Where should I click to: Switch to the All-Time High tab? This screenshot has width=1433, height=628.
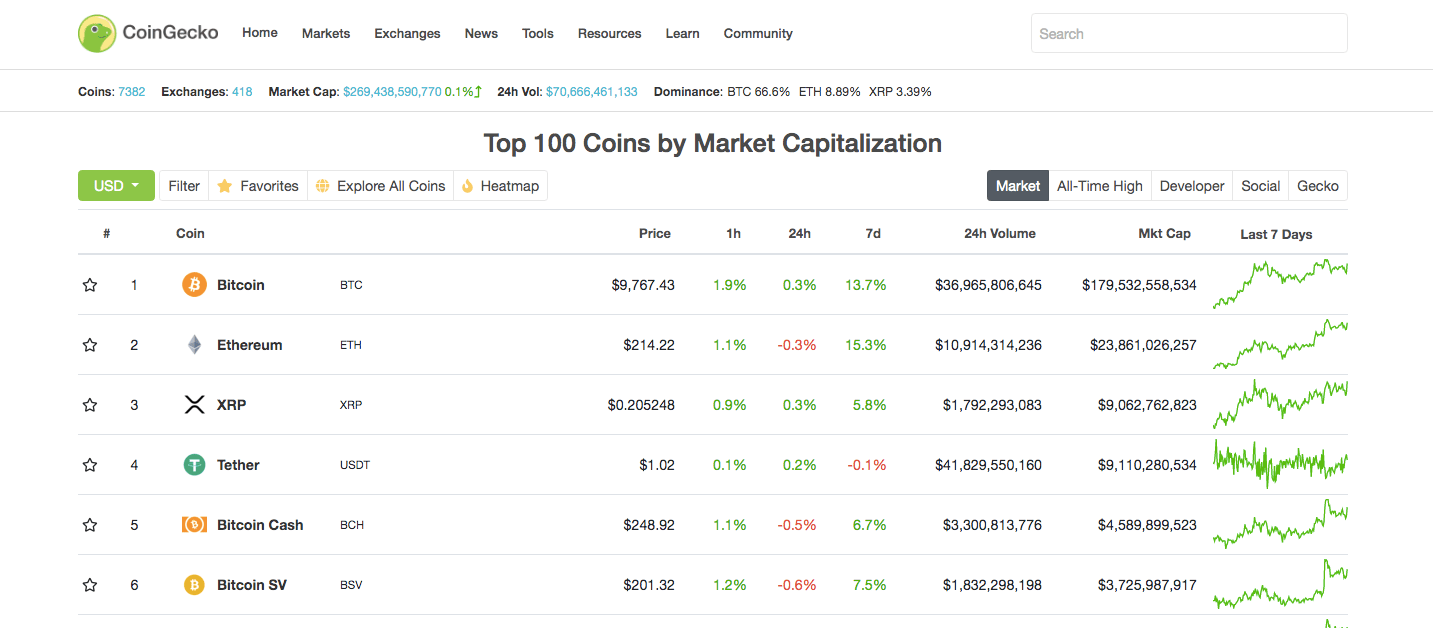1099,185
